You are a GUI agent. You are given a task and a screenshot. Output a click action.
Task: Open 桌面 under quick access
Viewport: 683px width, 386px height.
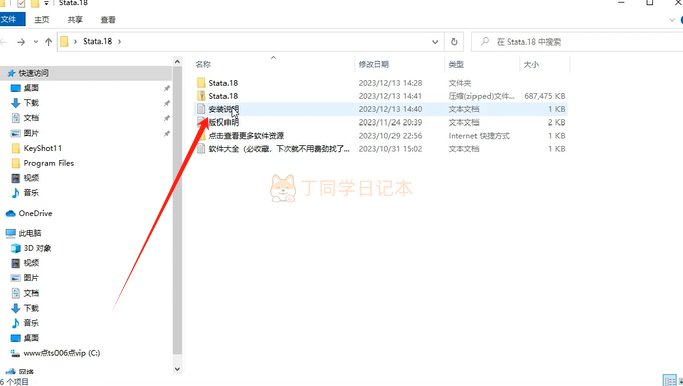pyautogui.click(x=31, y=88)
